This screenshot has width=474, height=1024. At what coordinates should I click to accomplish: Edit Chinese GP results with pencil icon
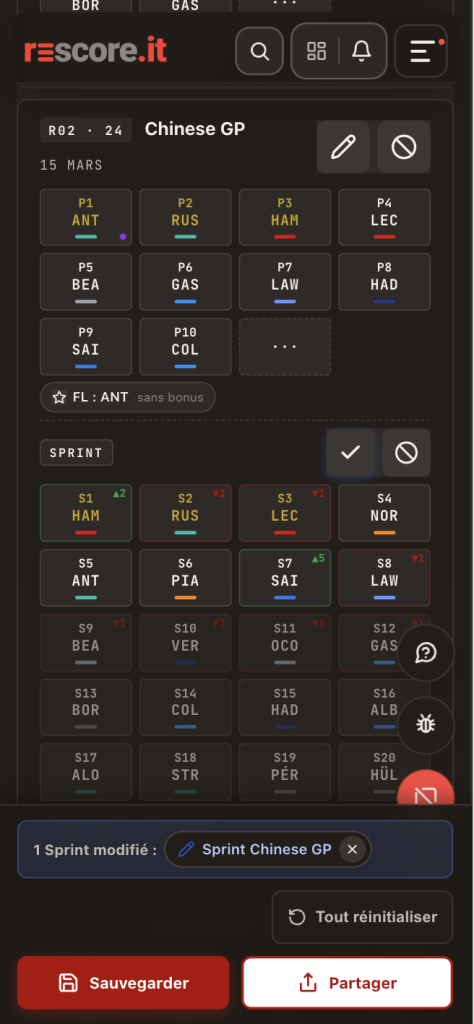point(343,147)
